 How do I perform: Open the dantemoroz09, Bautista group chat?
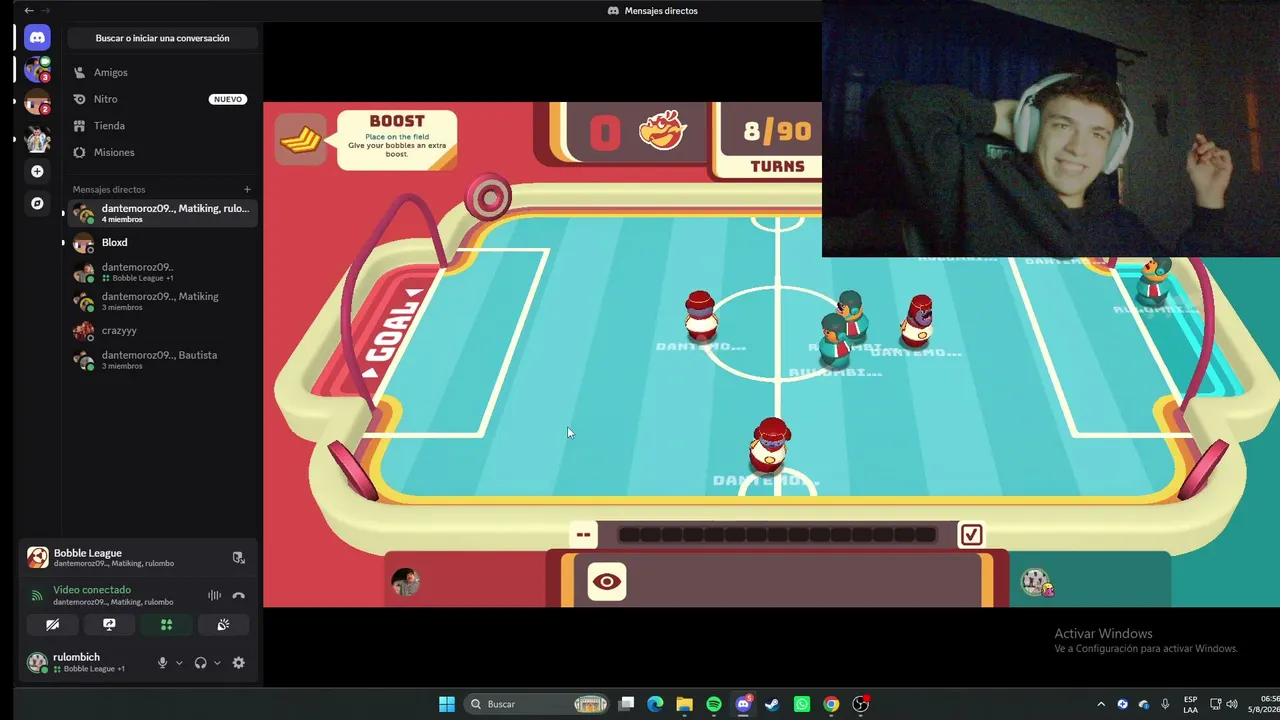(x=163, y=360)
